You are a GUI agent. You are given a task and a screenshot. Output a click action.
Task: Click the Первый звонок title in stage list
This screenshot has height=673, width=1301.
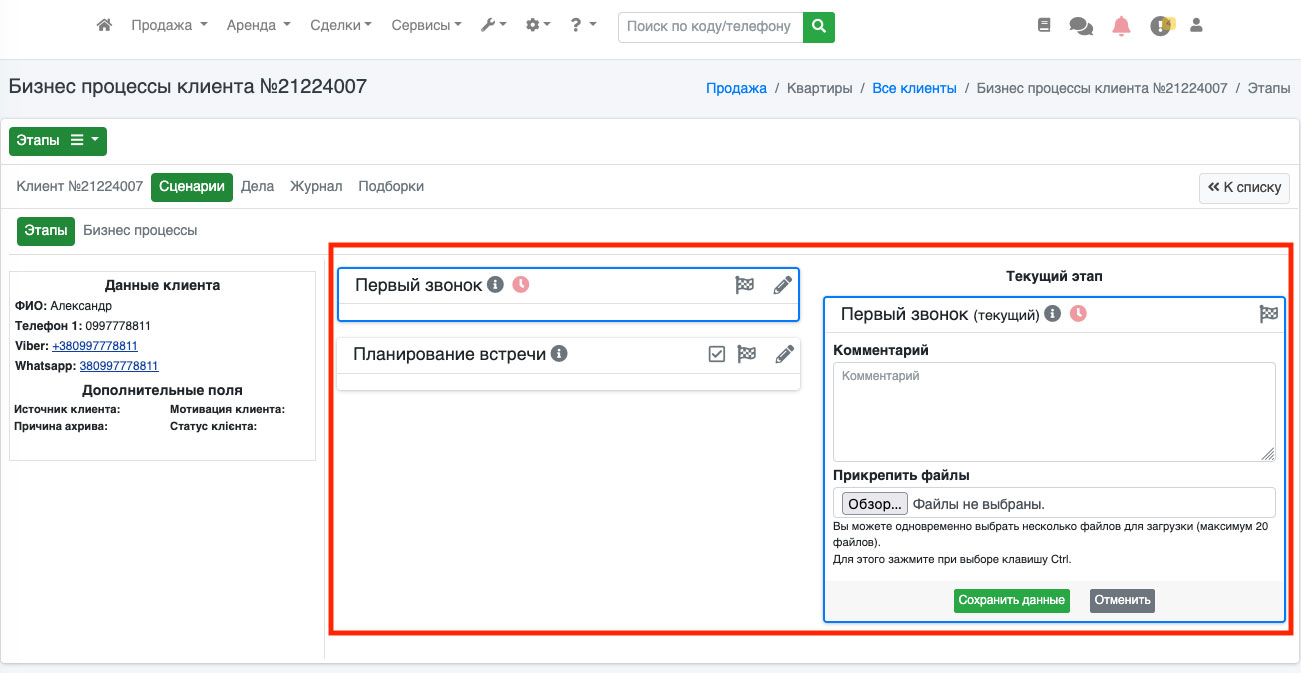click(419, 285)
